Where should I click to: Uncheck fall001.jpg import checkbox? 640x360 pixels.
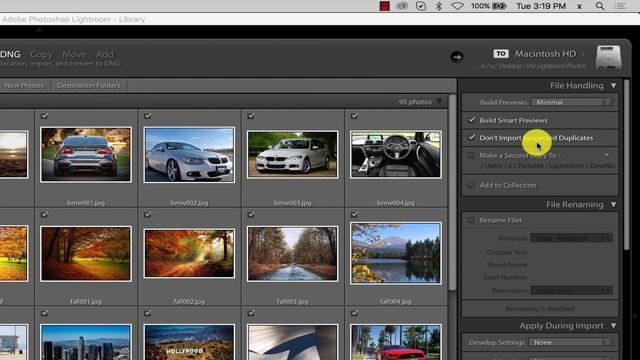(44, 214)
